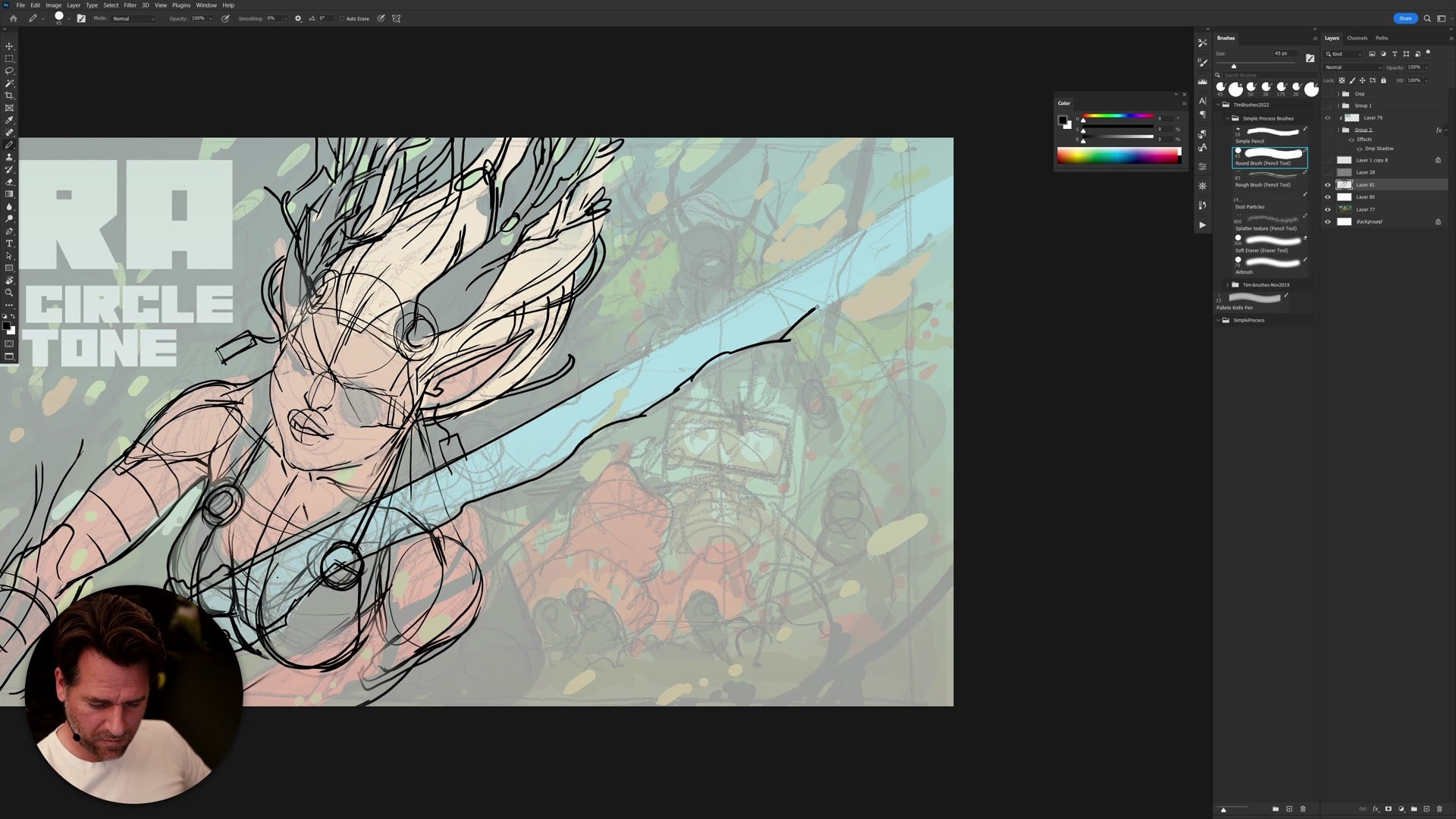Image resolution: width=1456 pixels, height=819 pixels.
Task: Open the painting Mode dropdown
Action: pos(133,18)
